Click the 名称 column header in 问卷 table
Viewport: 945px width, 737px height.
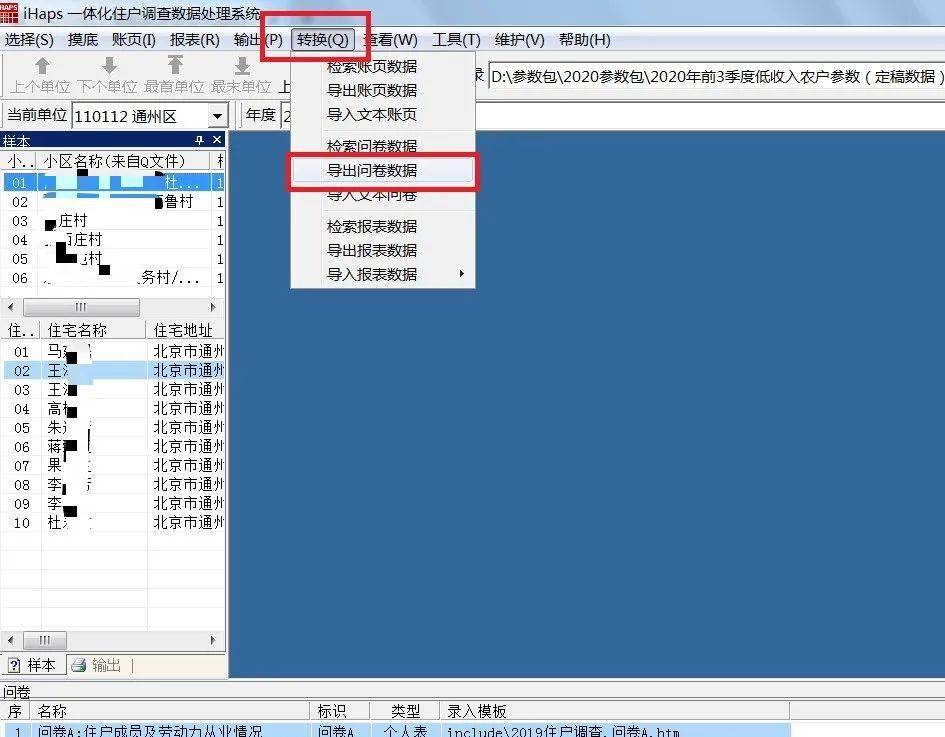coord(169,711)
